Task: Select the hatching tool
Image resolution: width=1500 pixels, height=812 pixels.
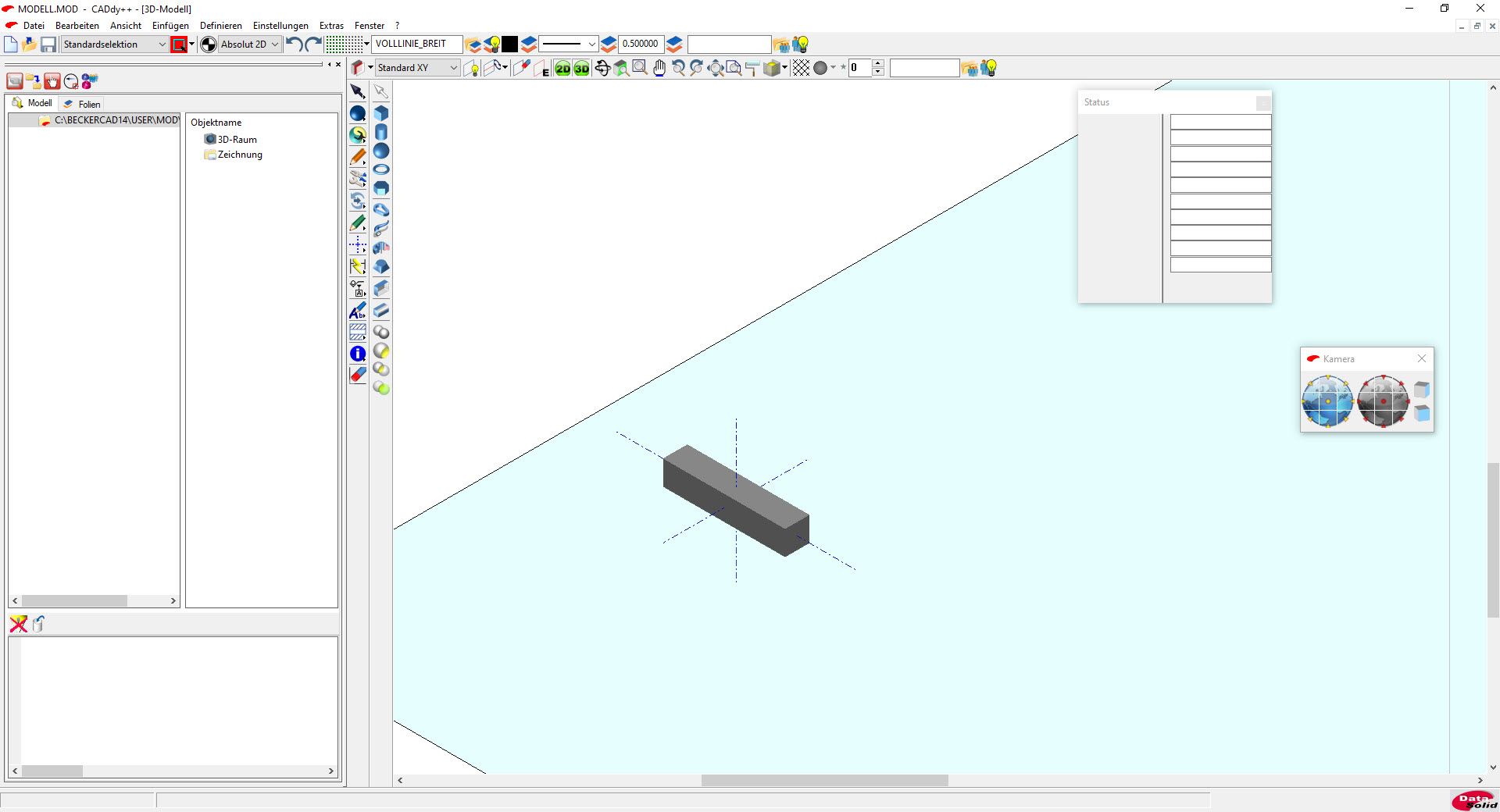Action: click(358, 332)
